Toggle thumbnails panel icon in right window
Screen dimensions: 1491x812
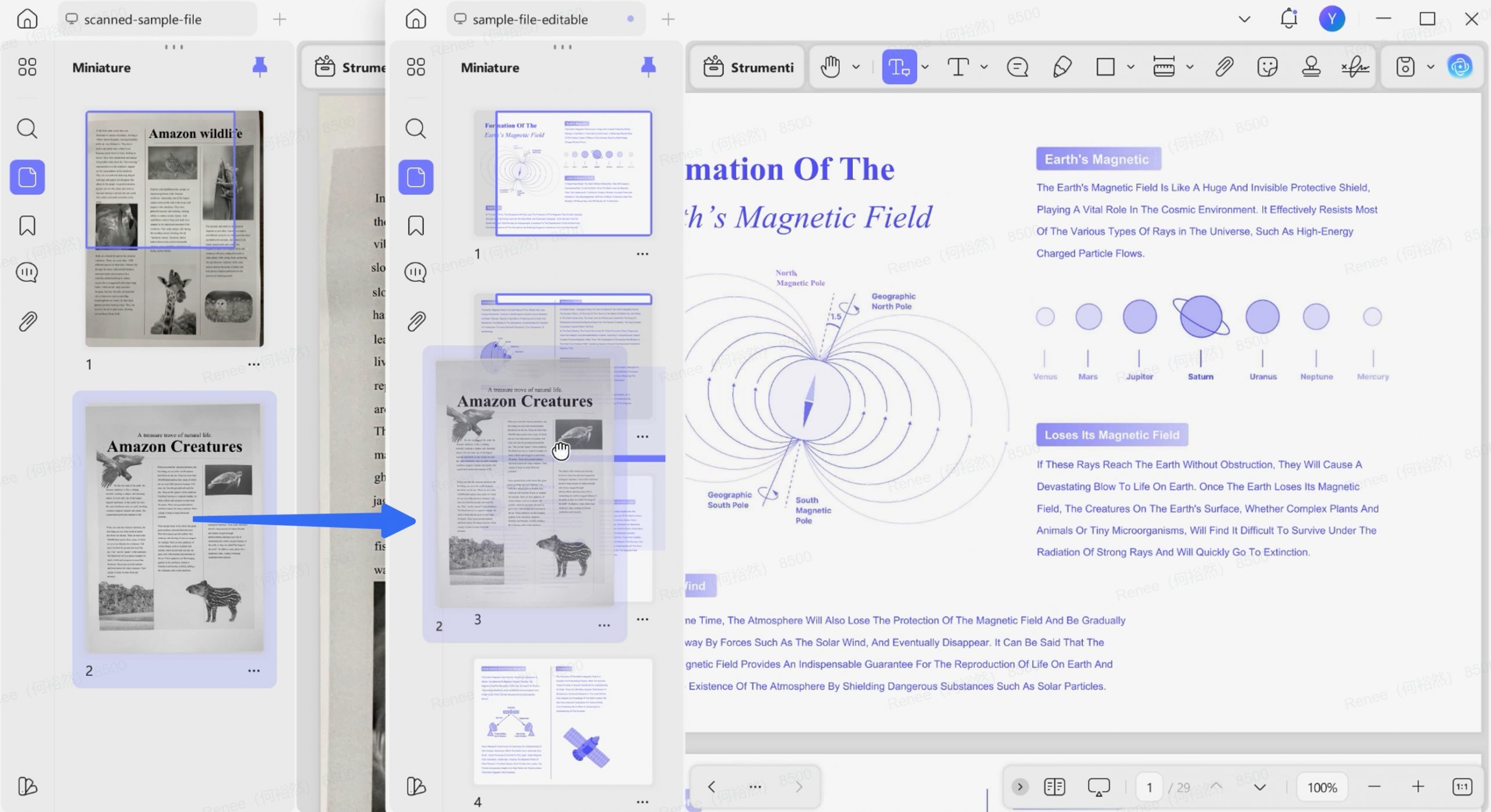point(416,177)
